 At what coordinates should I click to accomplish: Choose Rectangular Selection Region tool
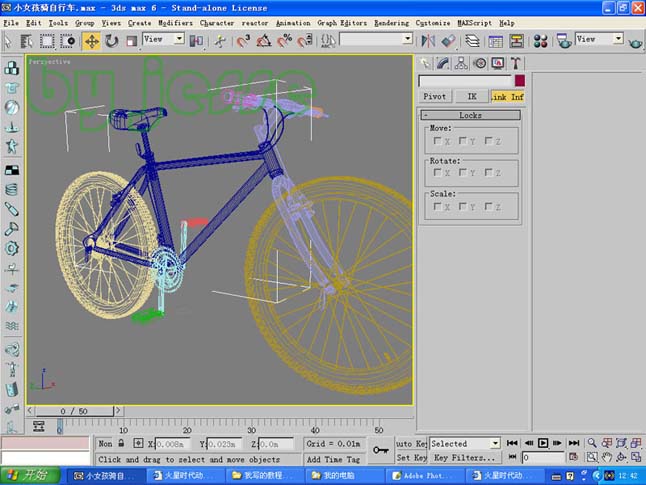(x=47, y=41)
